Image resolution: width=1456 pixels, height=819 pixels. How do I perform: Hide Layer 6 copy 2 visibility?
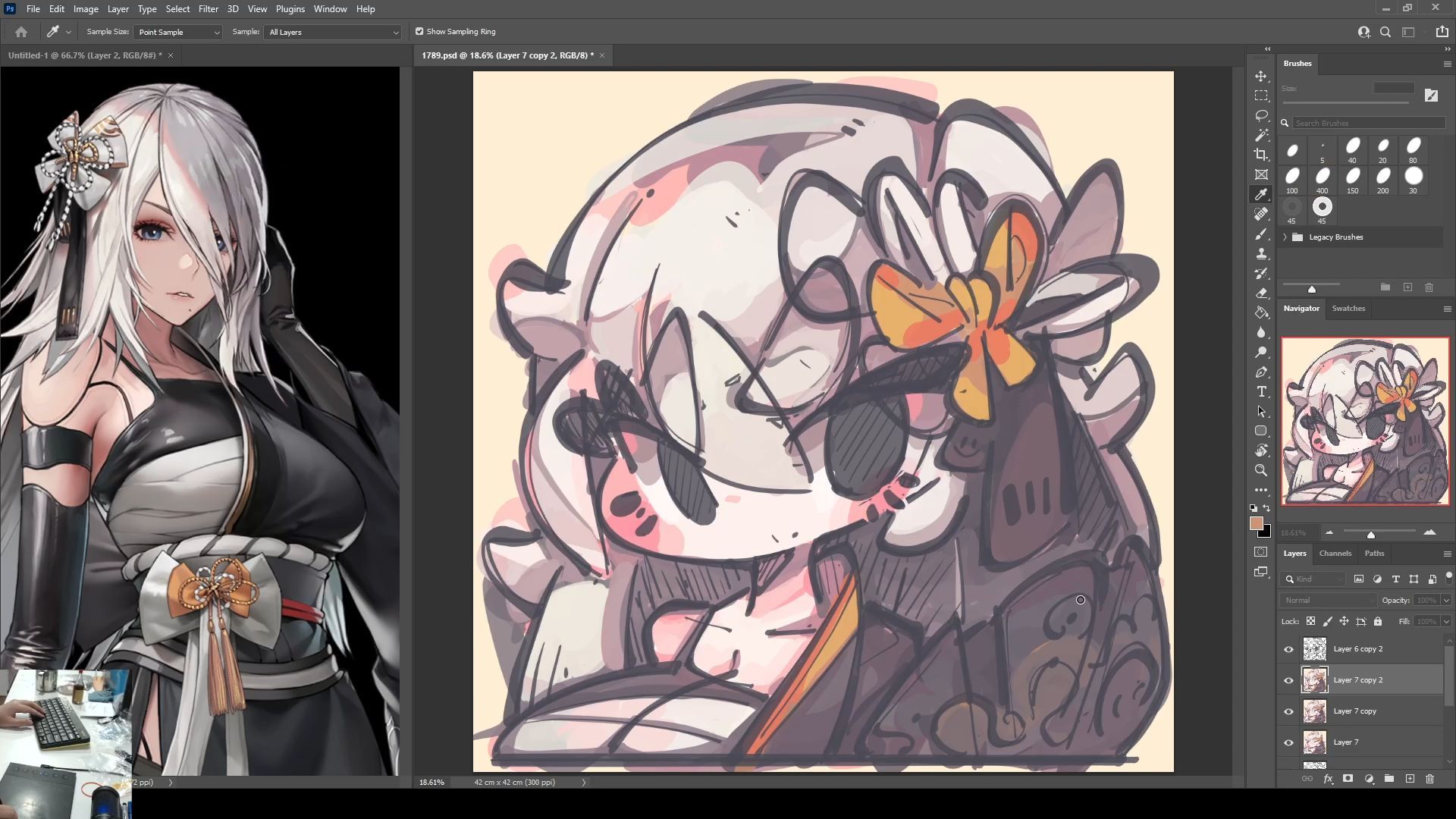click(x=1288, y=649)
